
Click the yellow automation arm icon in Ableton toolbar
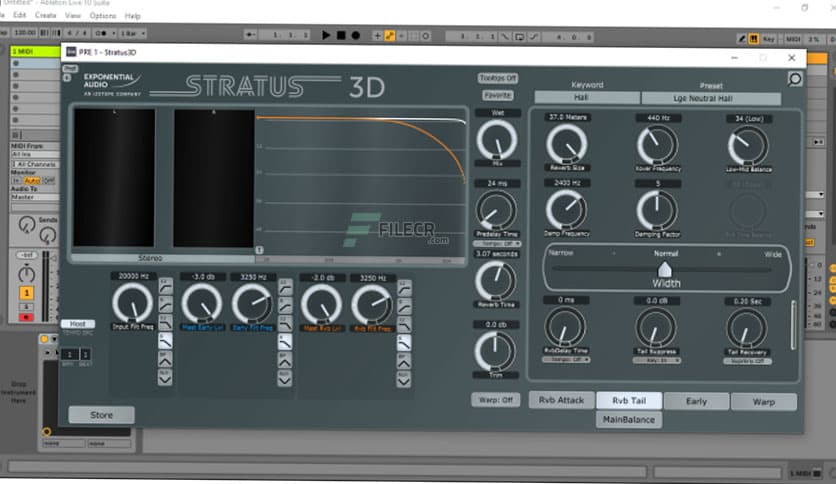click(390, 36)
